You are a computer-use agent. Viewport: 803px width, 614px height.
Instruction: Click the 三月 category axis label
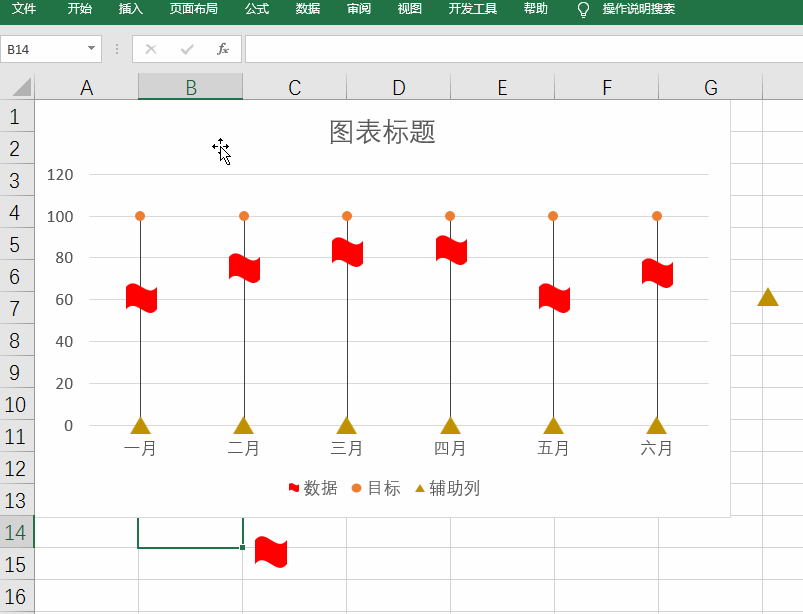click(x=347, y=448)
